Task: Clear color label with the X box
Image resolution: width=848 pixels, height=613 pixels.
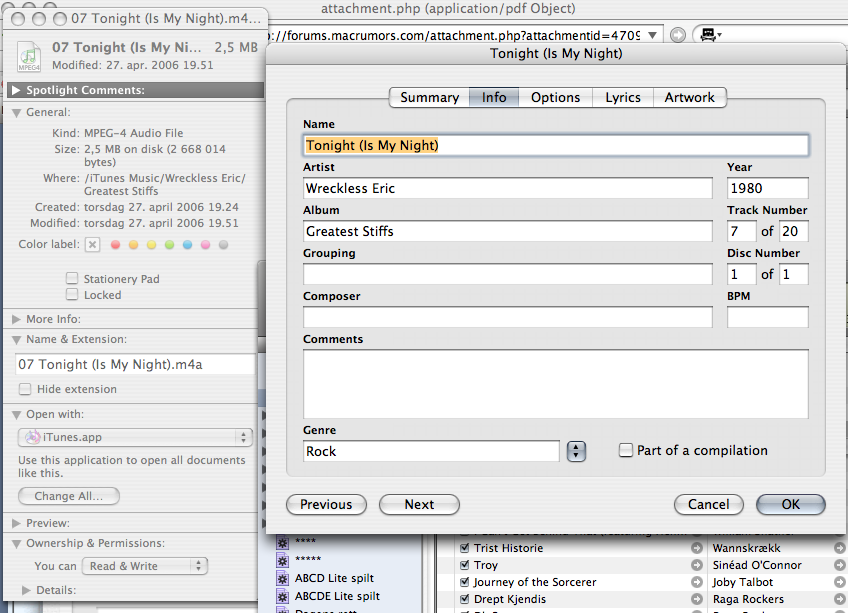Action: pyautogui.click(x=92, y=245)
